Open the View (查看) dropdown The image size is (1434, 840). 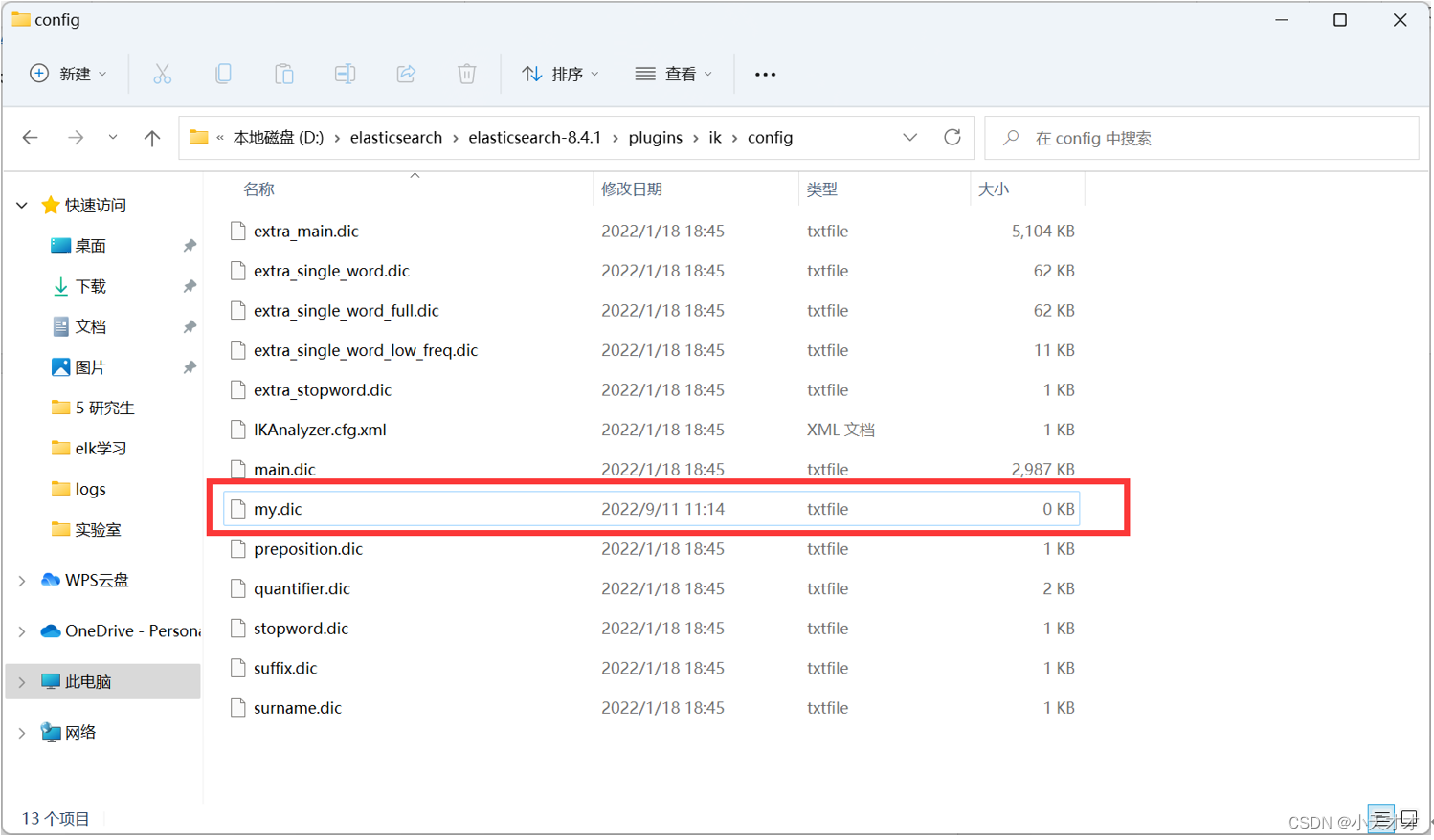point(674,74)
